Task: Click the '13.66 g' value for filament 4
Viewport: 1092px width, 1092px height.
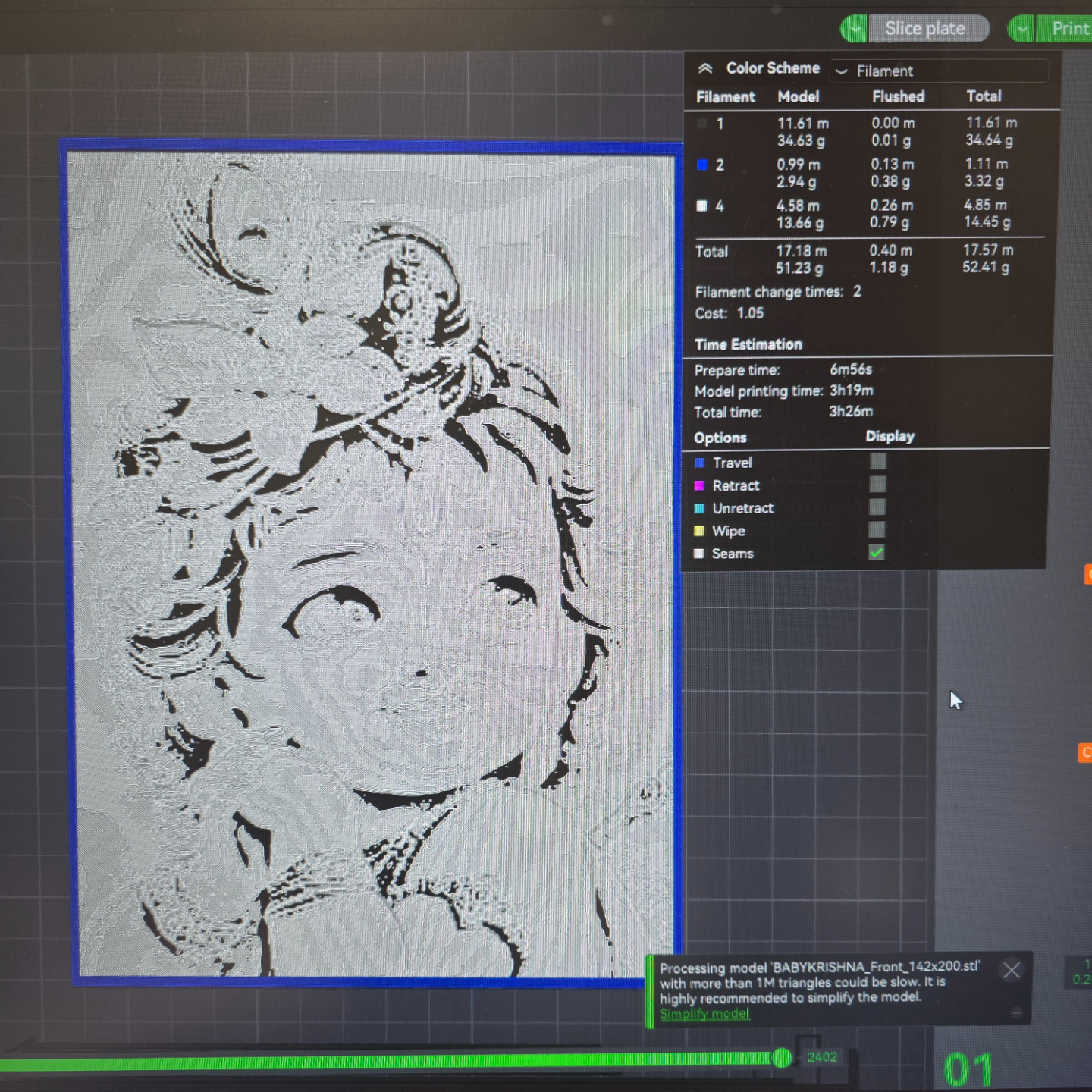Action: pos(800,222)
